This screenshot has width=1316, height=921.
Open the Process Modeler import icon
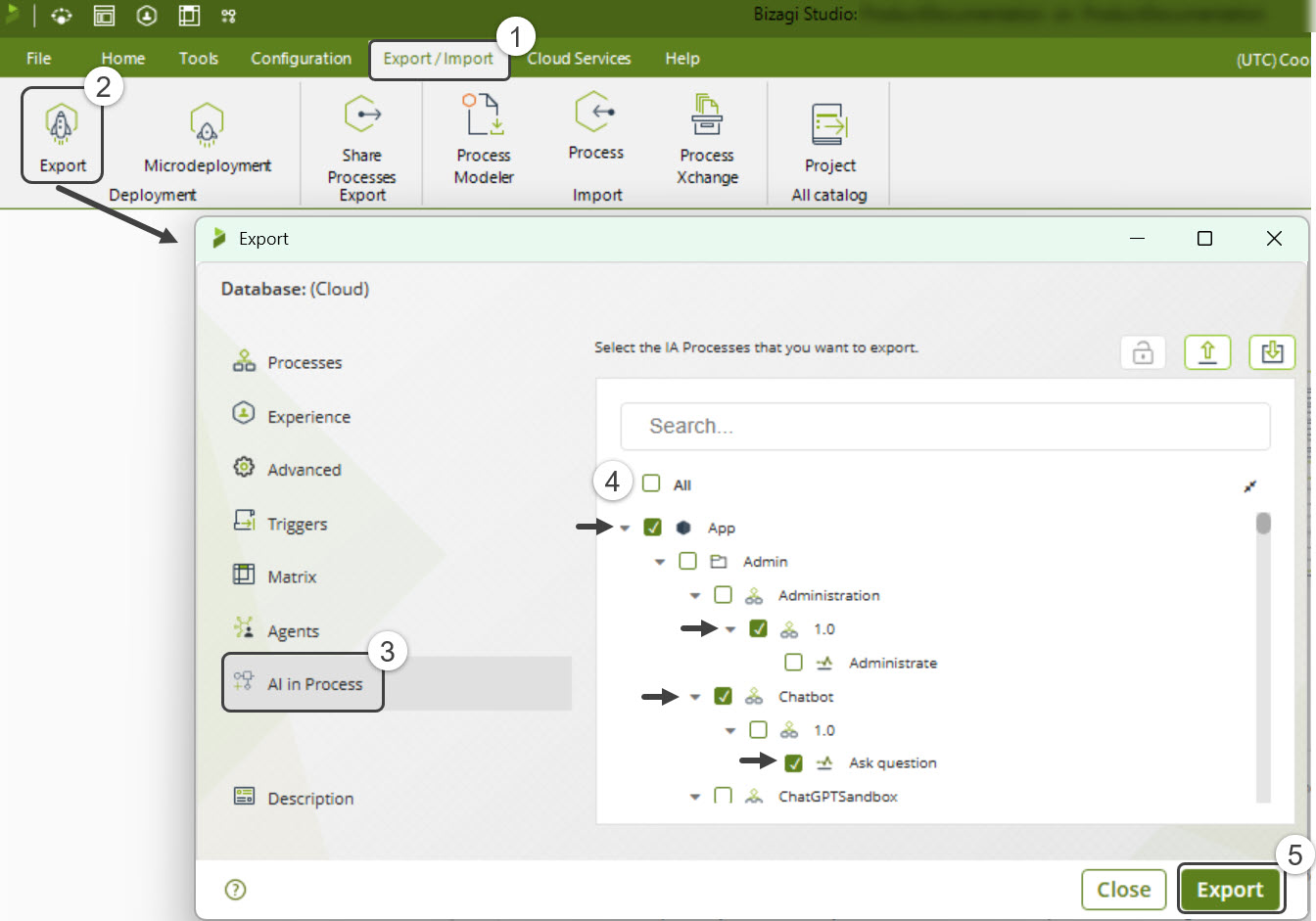[484, 115]
